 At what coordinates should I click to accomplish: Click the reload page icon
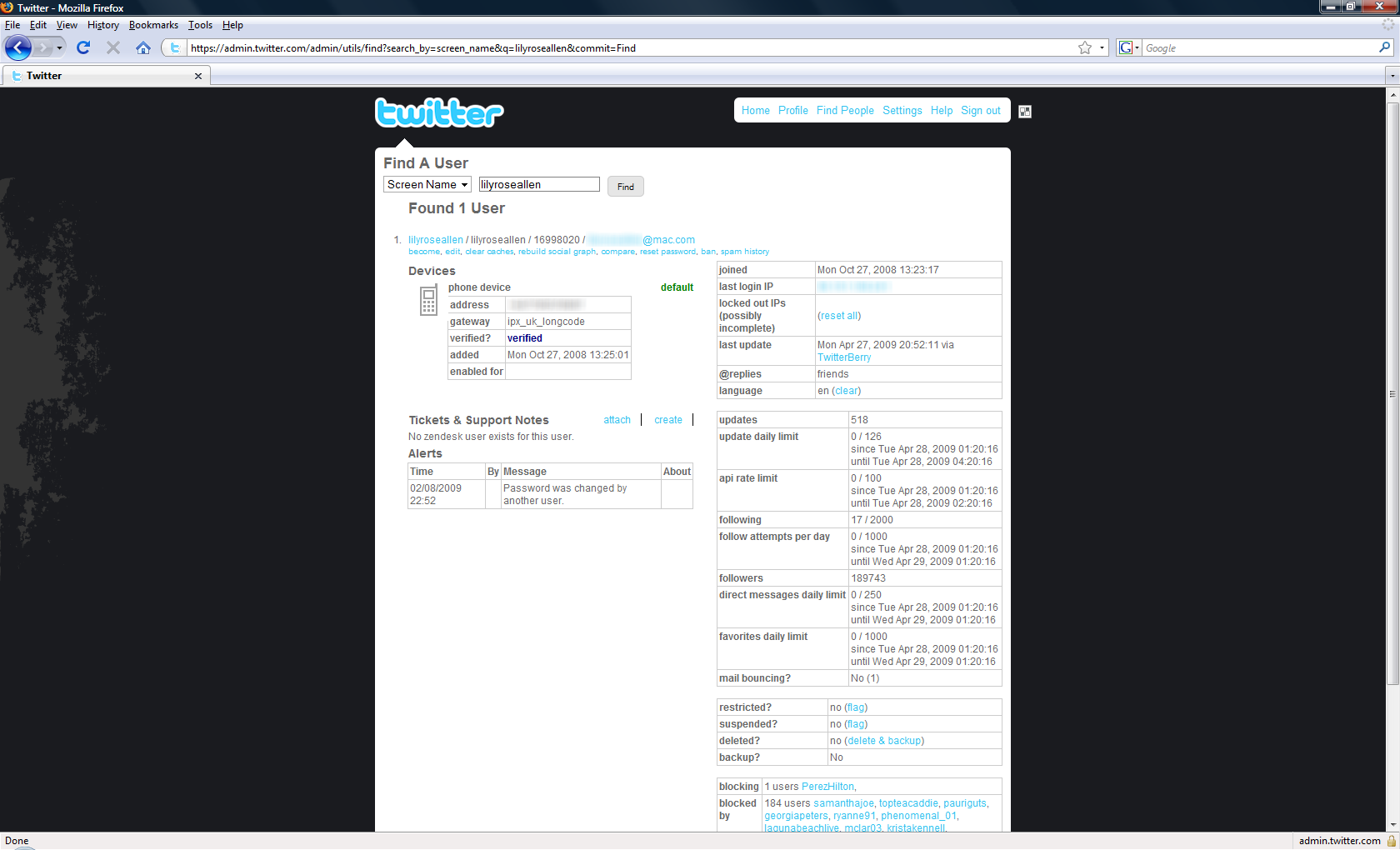(x=83, y=48)
